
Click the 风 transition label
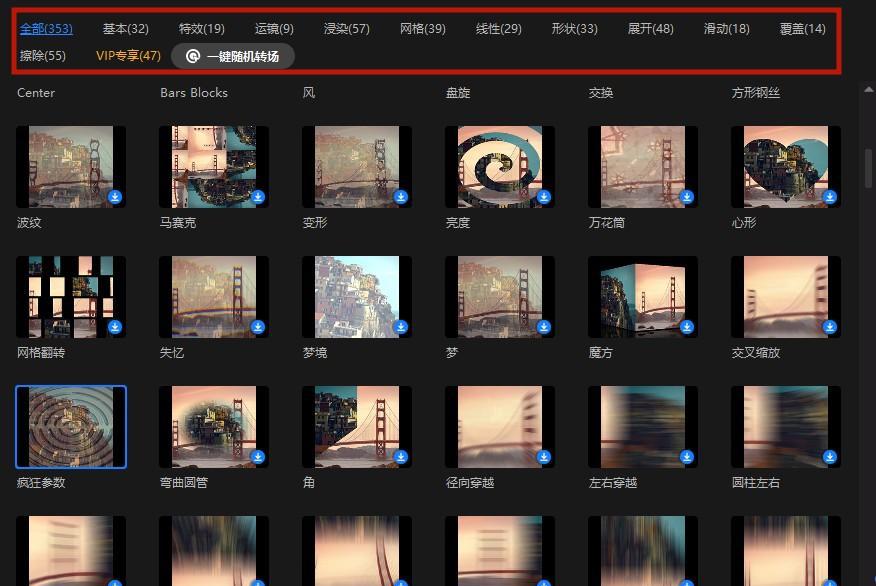(309, 93)
